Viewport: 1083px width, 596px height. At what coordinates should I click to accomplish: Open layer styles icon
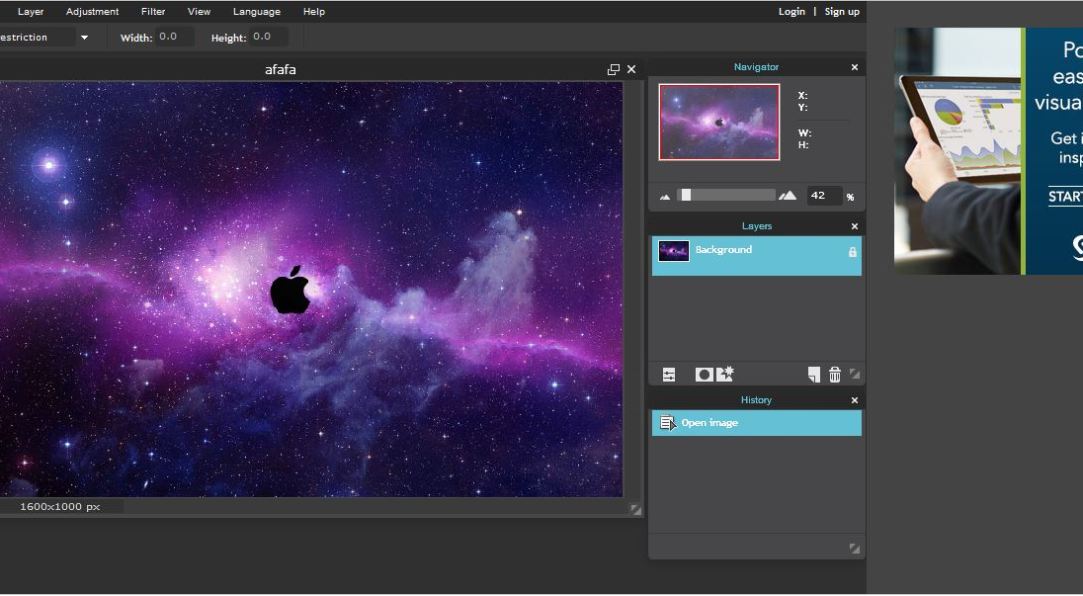coord(725,374)
